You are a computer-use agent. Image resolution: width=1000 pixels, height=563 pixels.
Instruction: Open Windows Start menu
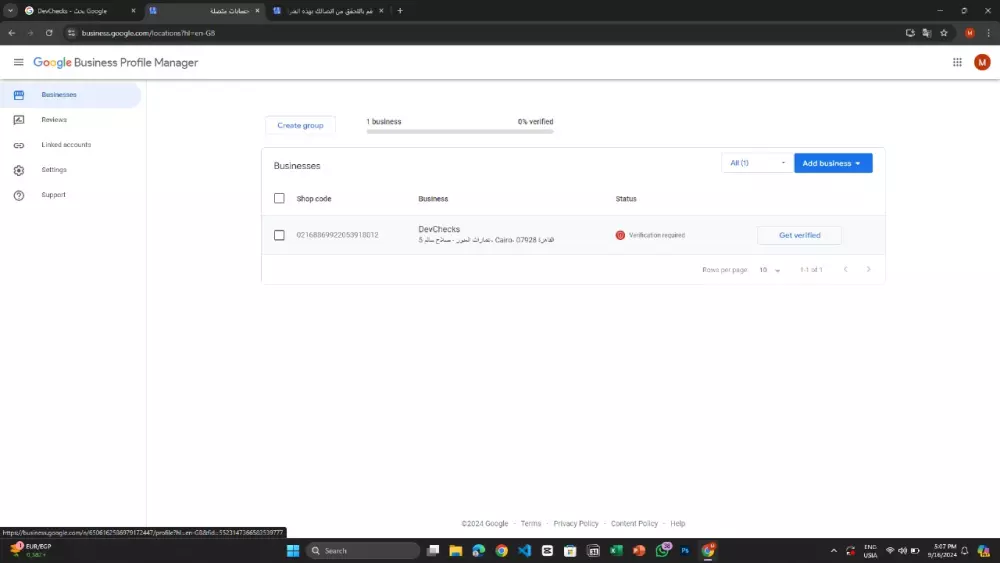pyautogui.click(x=293, y=551)
